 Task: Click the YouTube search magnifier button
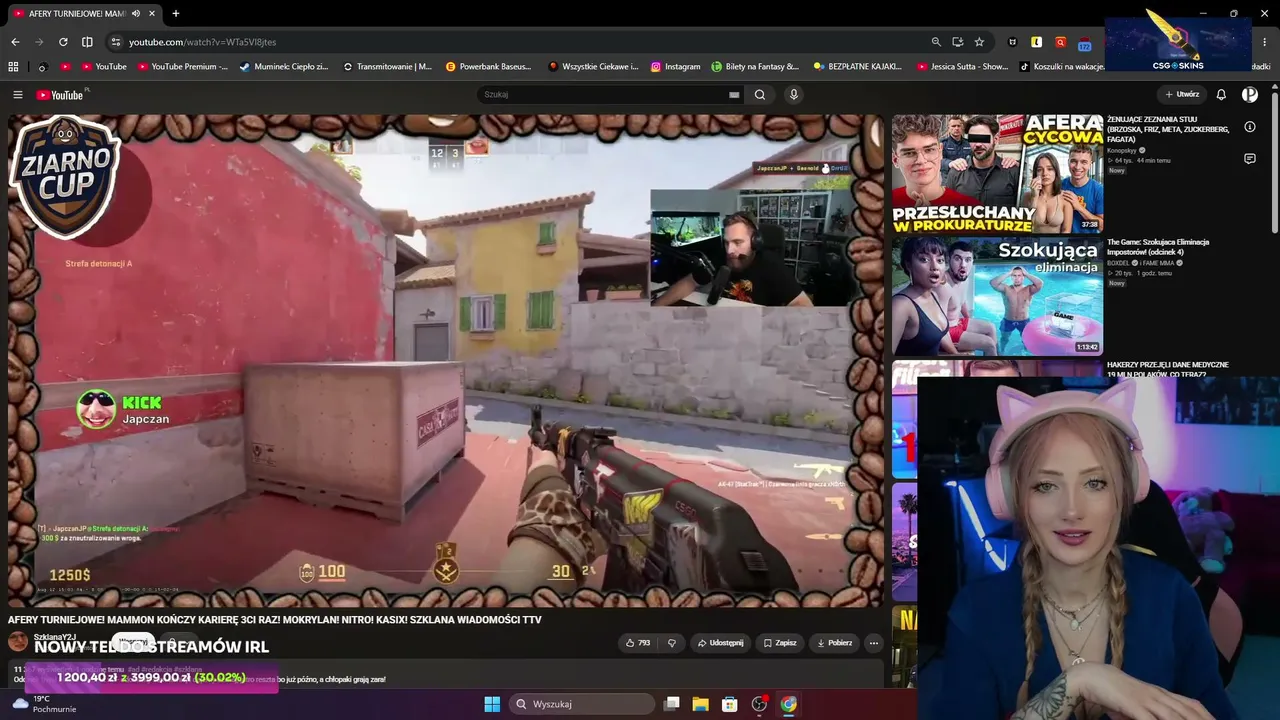tap(760, 95)
